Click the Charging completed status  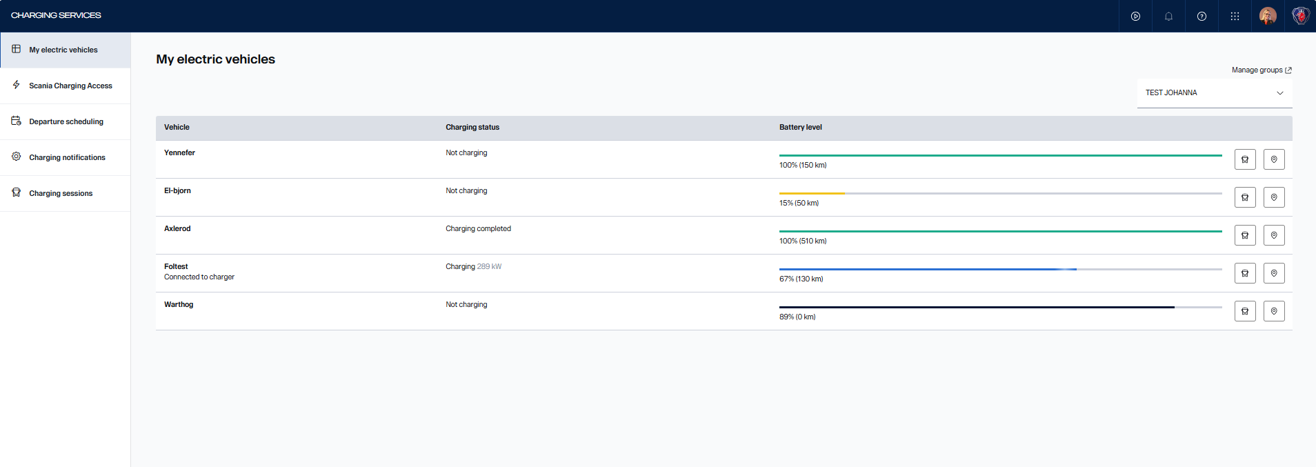478,229
